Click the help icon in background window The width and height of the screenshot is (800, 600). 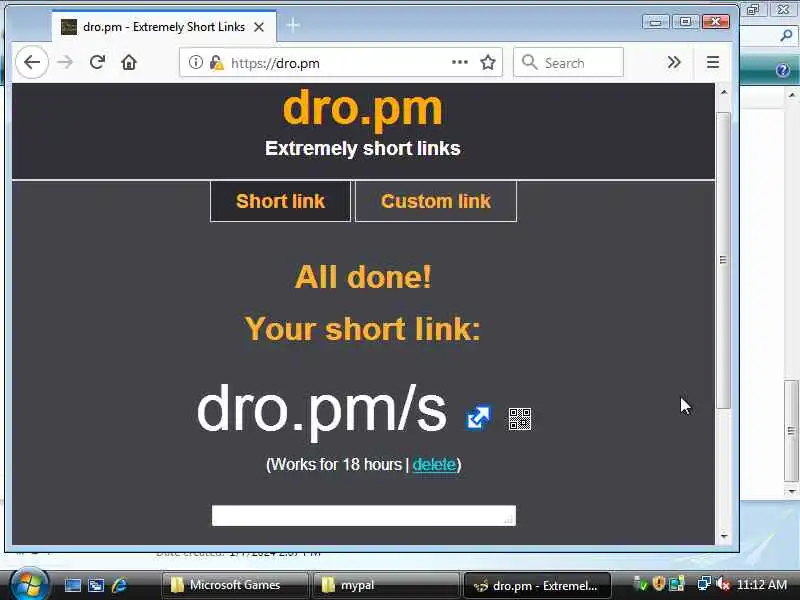(783, 70)
